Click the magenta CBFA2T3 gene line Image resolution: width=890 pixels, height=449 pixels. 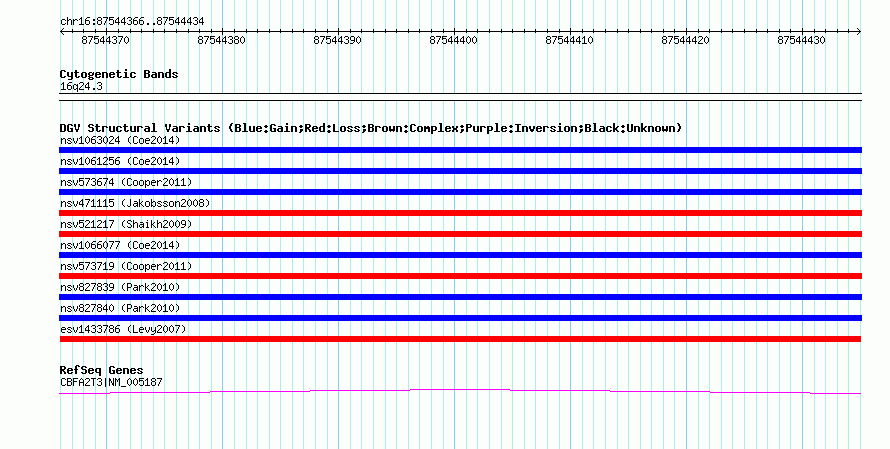point(460,391)
